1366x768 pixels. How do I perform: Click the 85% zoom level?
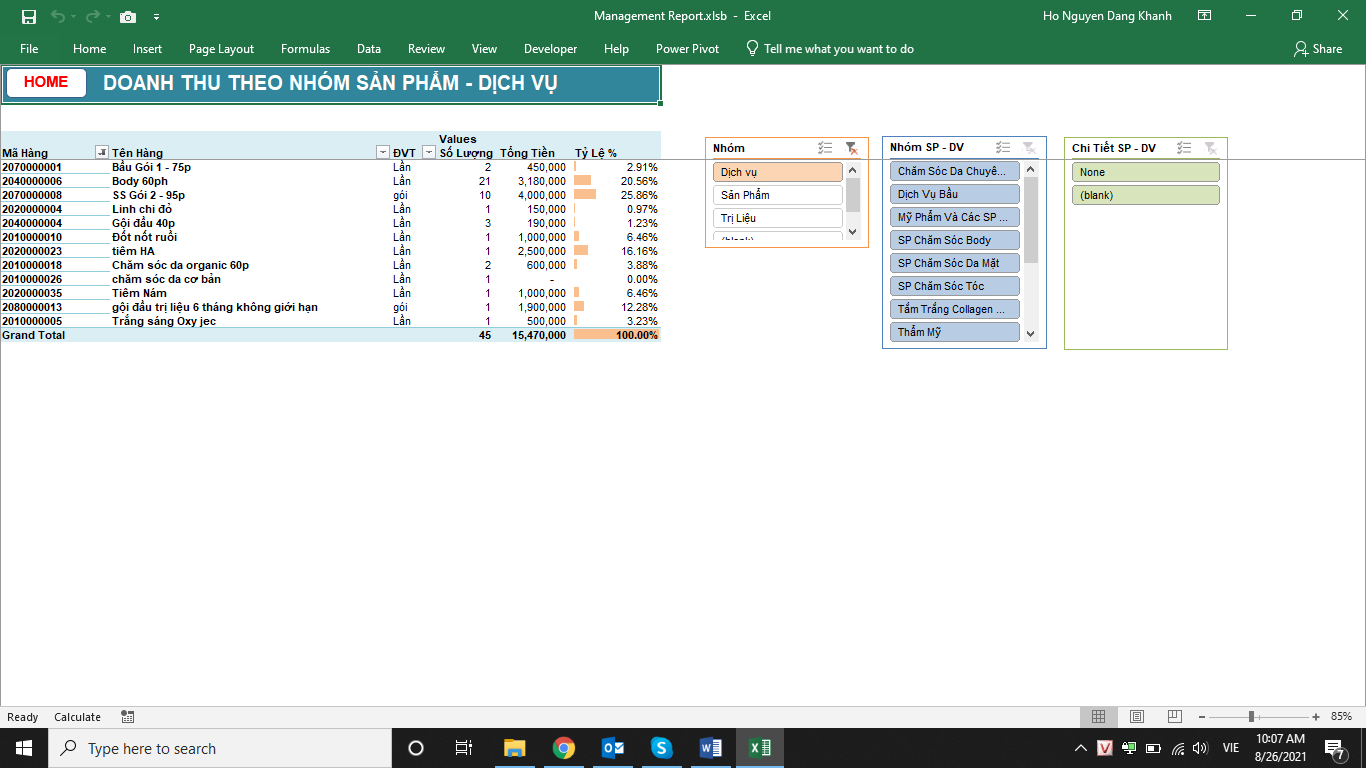pos(1341,717)
